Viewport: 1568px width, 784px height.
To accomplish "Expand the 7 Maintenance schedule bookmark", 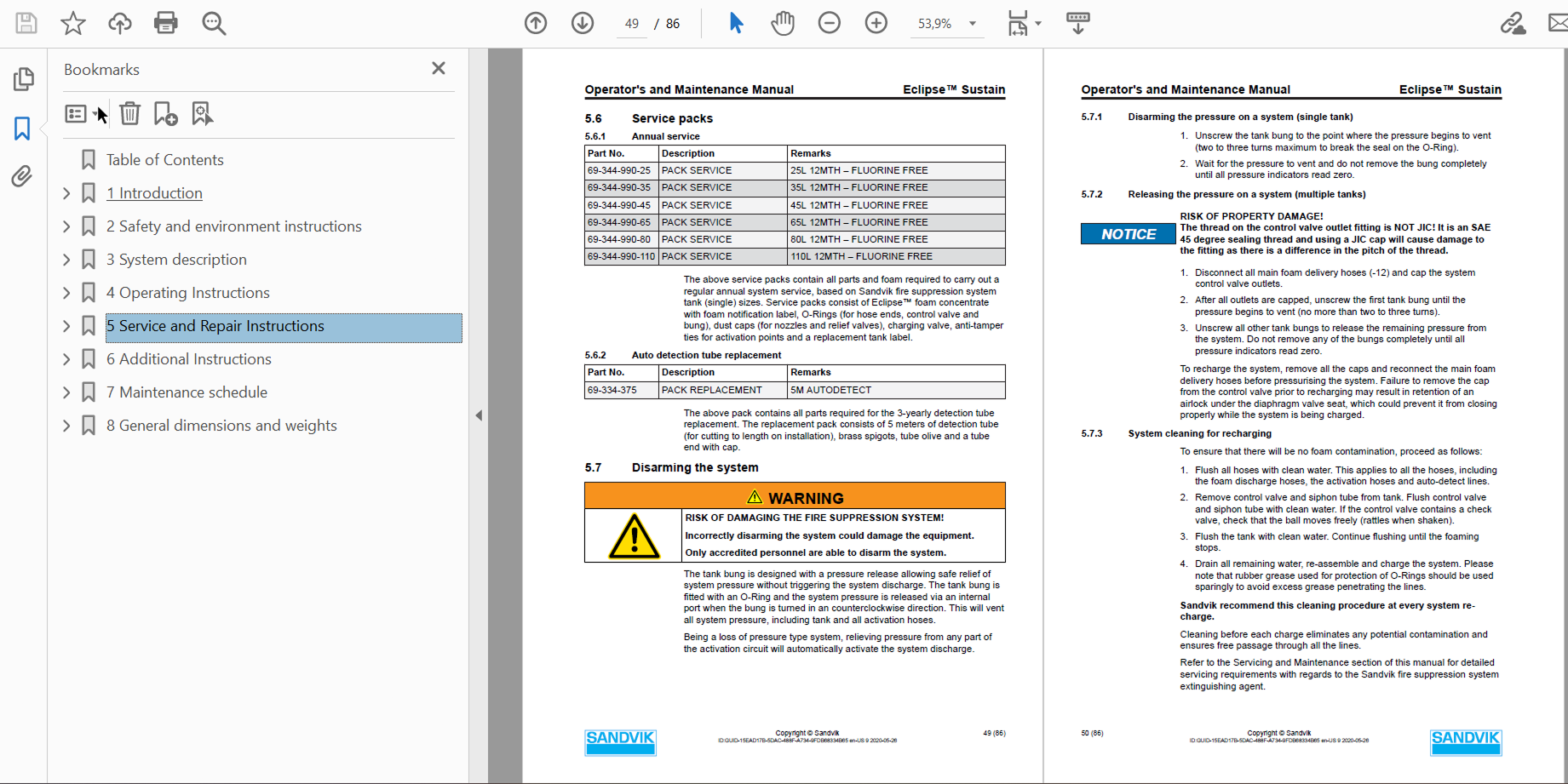I will pos(66,392).
